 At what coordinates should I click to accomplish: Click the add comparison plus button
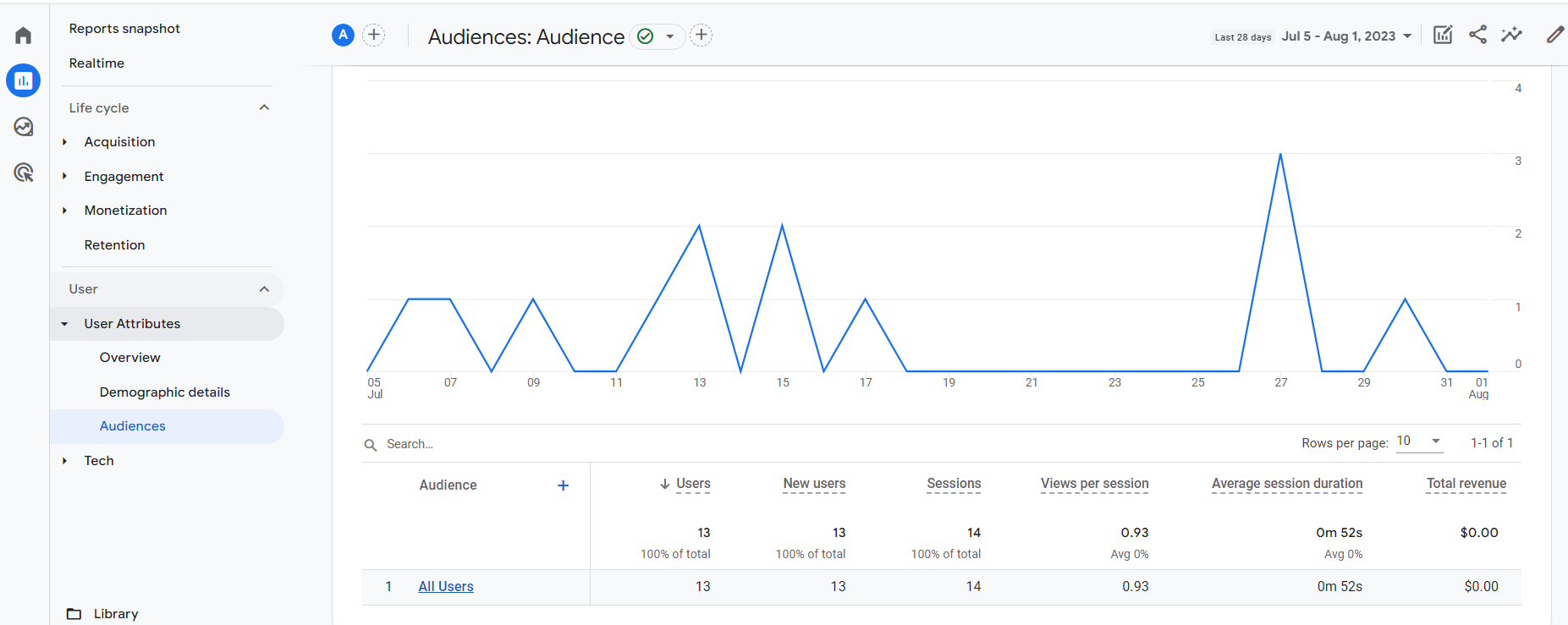(x=373, y=35)
